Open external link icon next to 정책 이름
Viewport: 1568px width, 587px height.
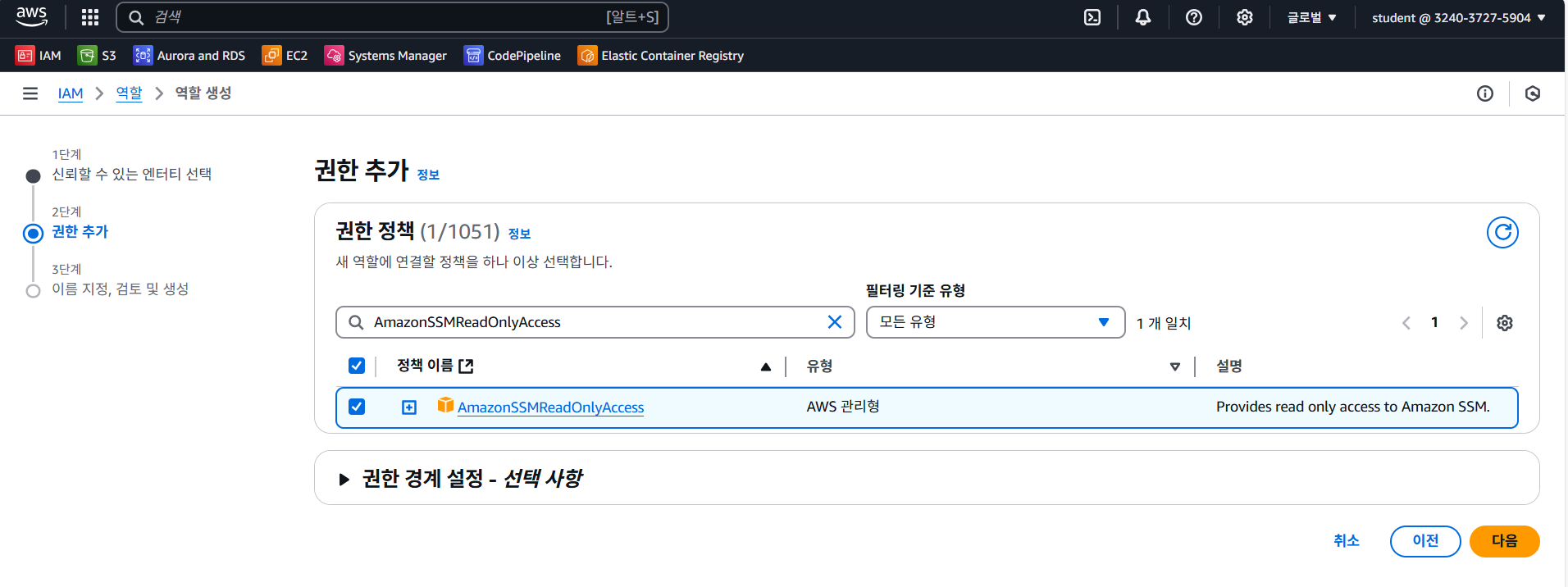click(x=466, y=366)
